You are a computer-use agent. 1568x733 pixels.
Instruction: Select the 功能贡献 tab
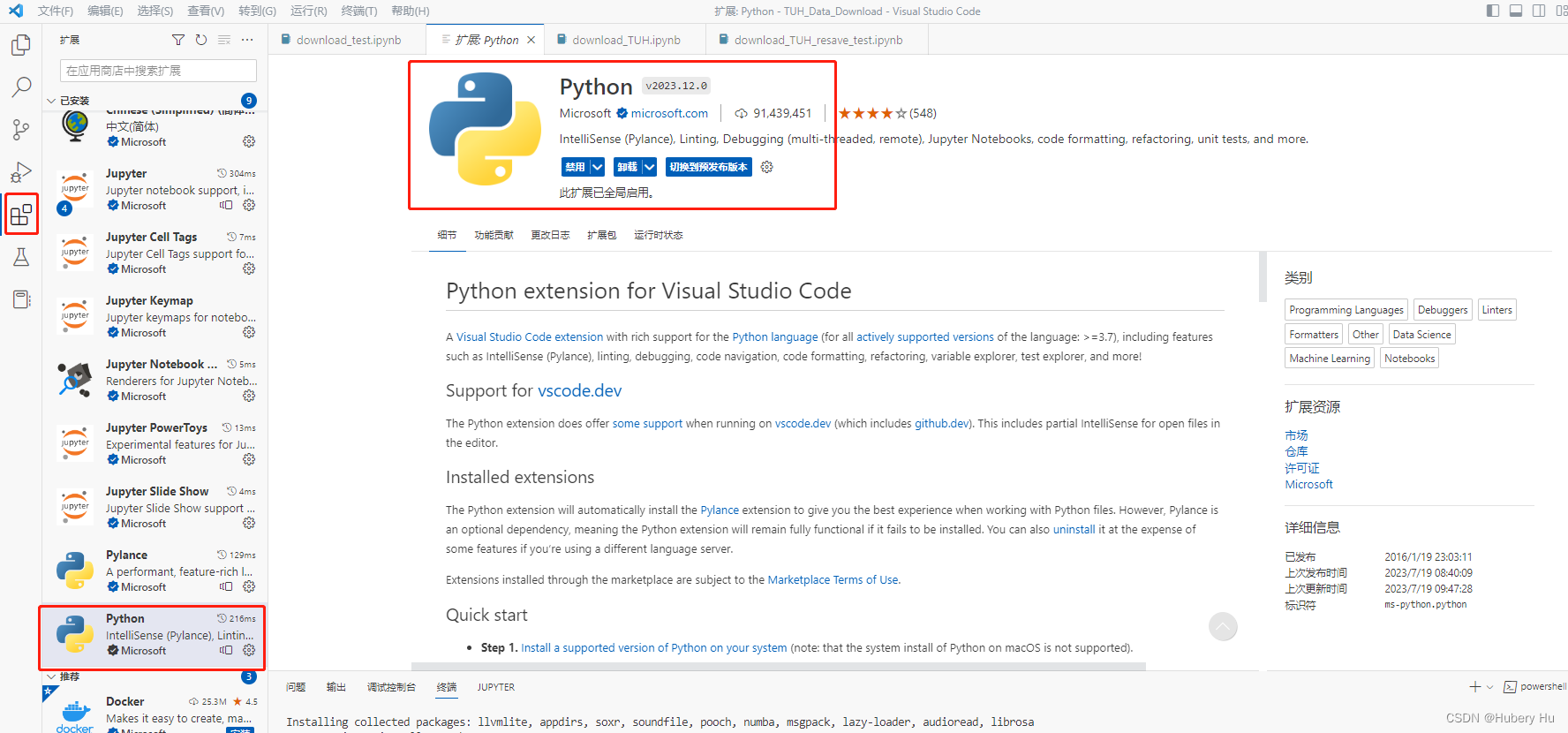[x=494, y=235]
